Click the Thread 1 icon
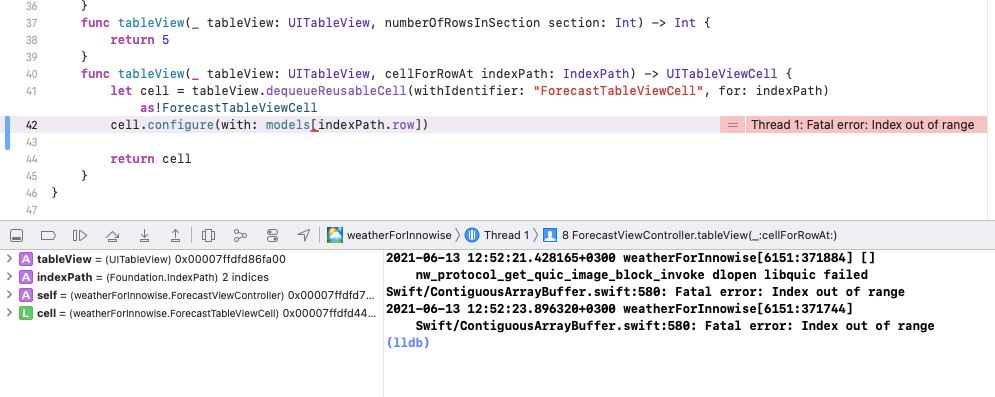995x397 pixels. 471,235
